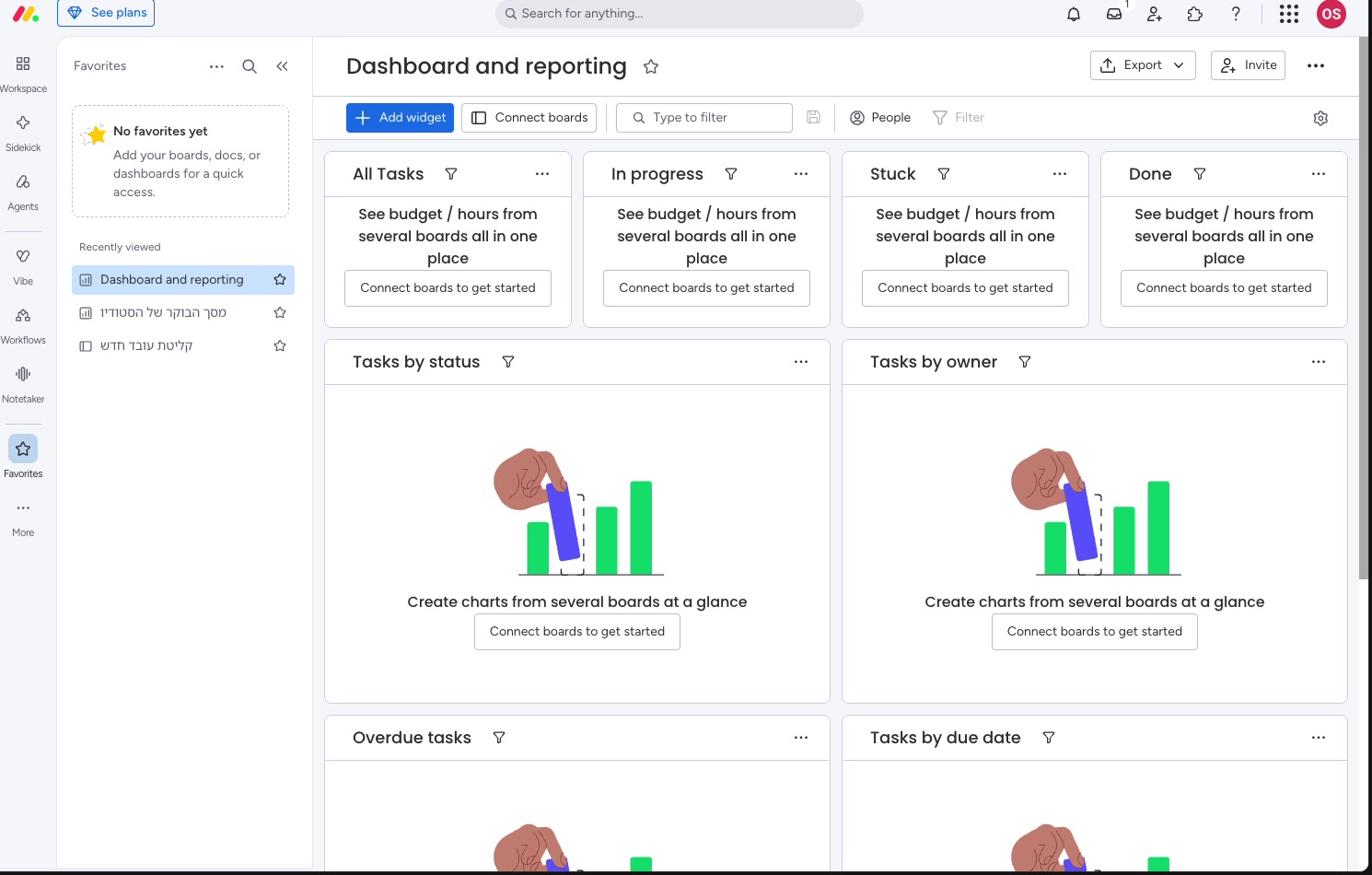This screenshot has height=875, width=1372.
Task: Select Favorites in the sidebar
Action: (x=23, y=457)
